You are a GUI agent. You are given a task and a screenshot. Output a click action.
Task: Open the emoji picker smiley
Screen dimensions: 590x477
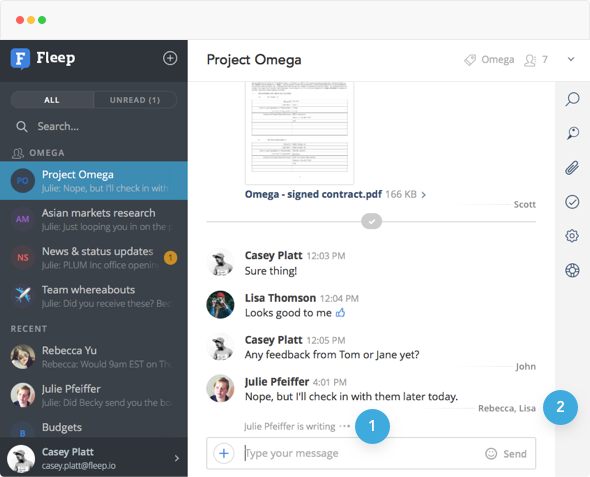click(x=491, y=454)
